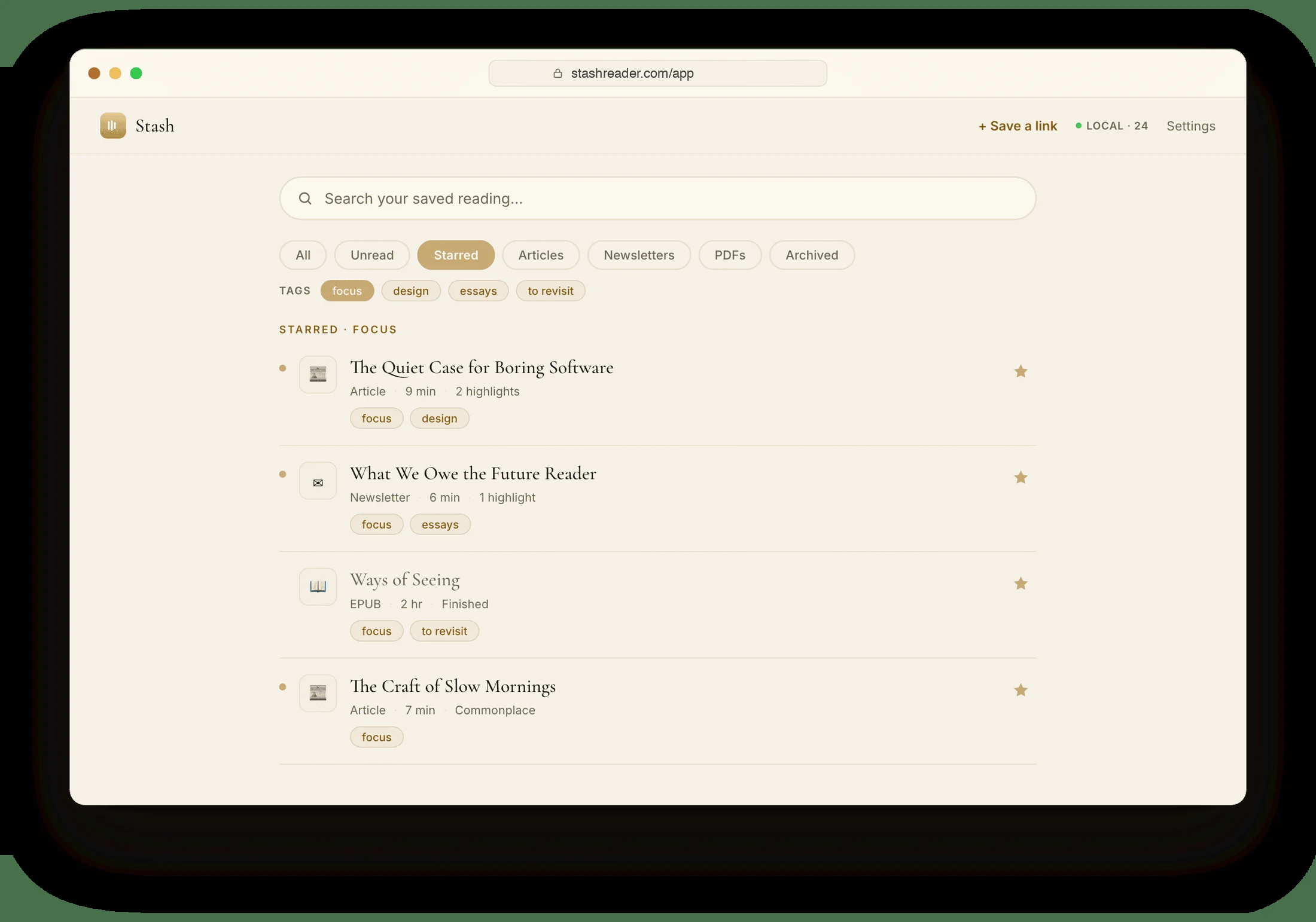The image size is (1316, 922).
Task: Click the Save a link button
Action: (1018, 126)
